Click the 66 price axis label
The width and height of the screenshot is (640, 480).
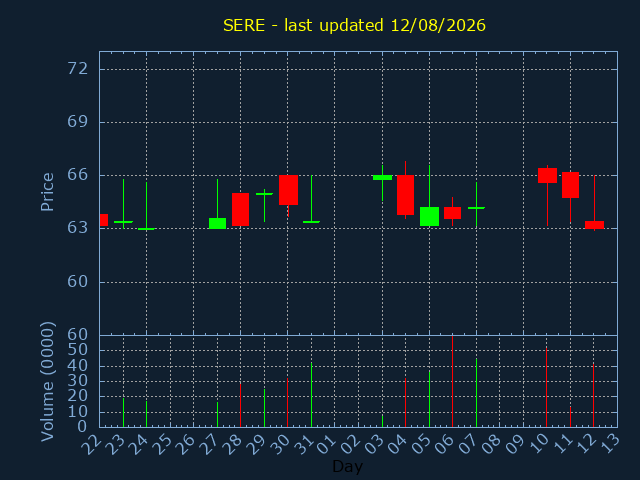(77, 175)
